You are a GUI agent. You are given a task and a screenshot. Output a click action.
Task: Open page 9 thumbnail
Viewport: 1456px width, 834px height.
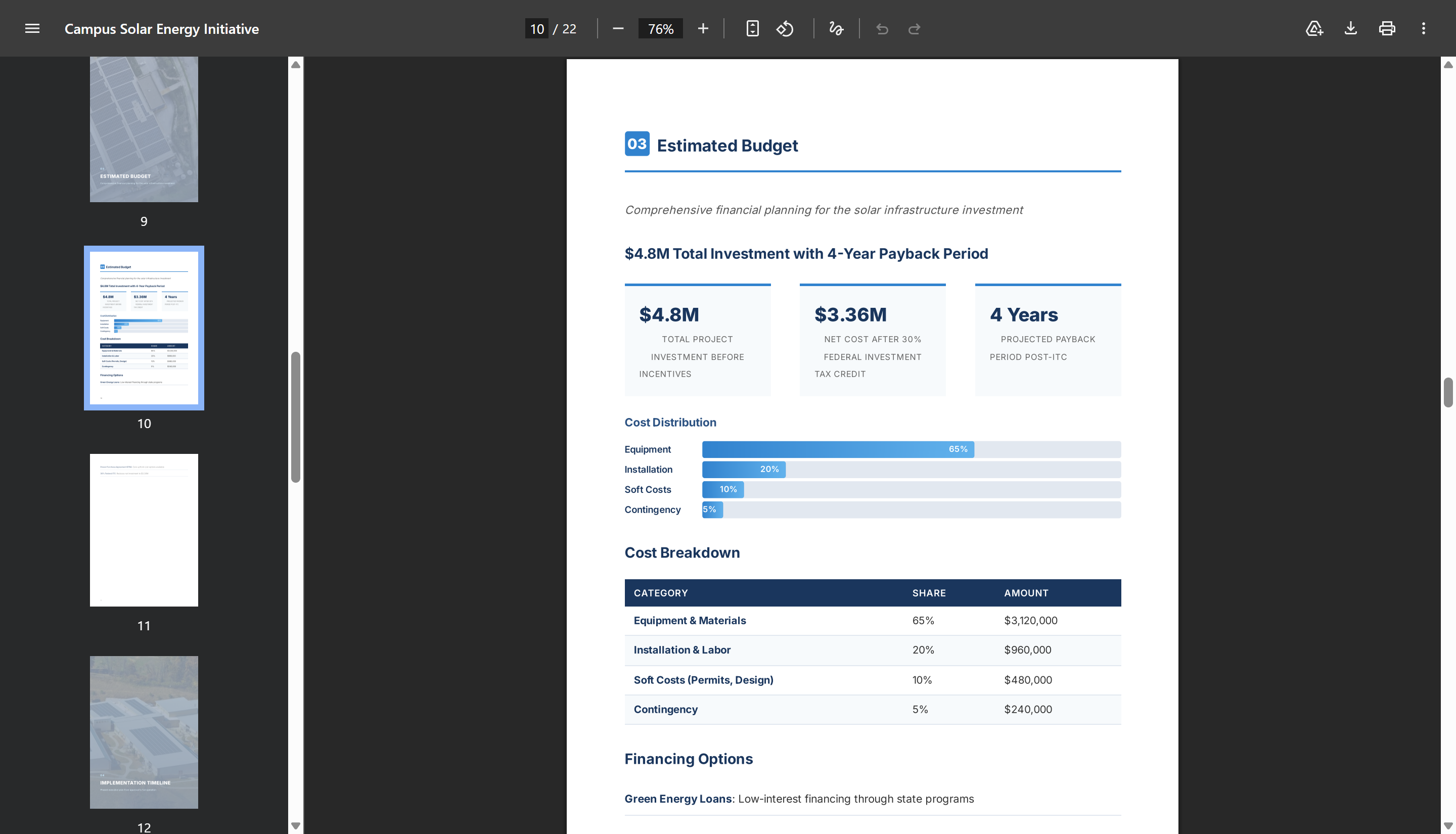click(144, 129)
